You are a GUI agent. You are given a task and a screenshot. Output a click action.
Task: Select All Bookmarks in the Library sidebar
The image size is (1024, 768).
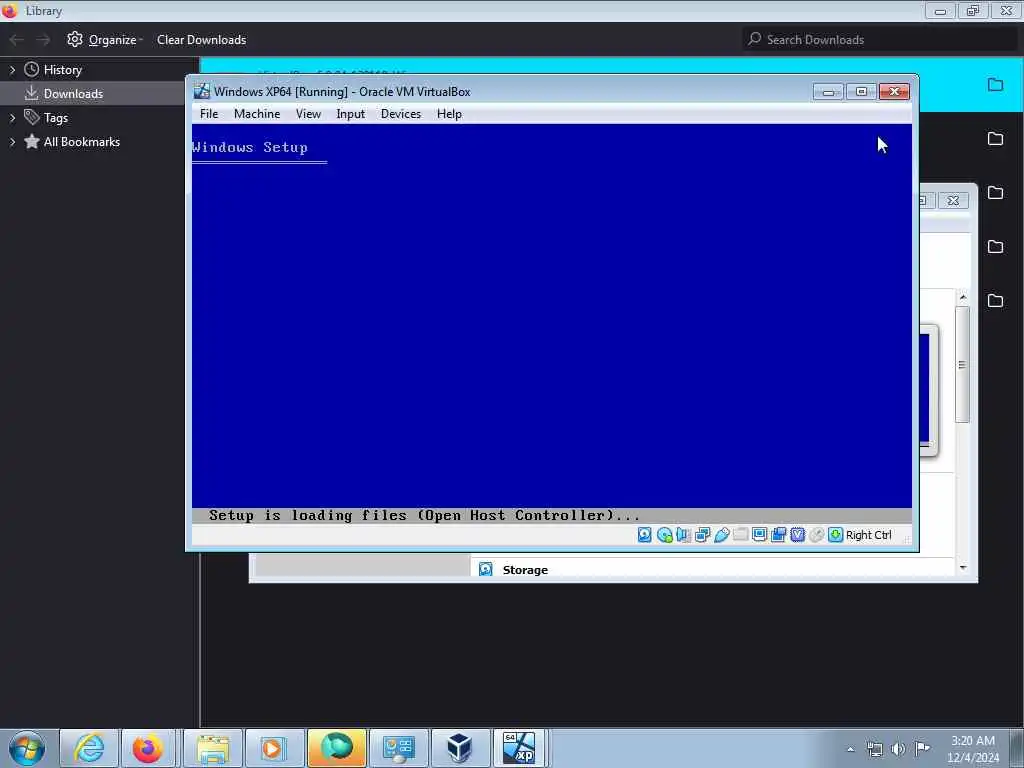click(82, 142)
